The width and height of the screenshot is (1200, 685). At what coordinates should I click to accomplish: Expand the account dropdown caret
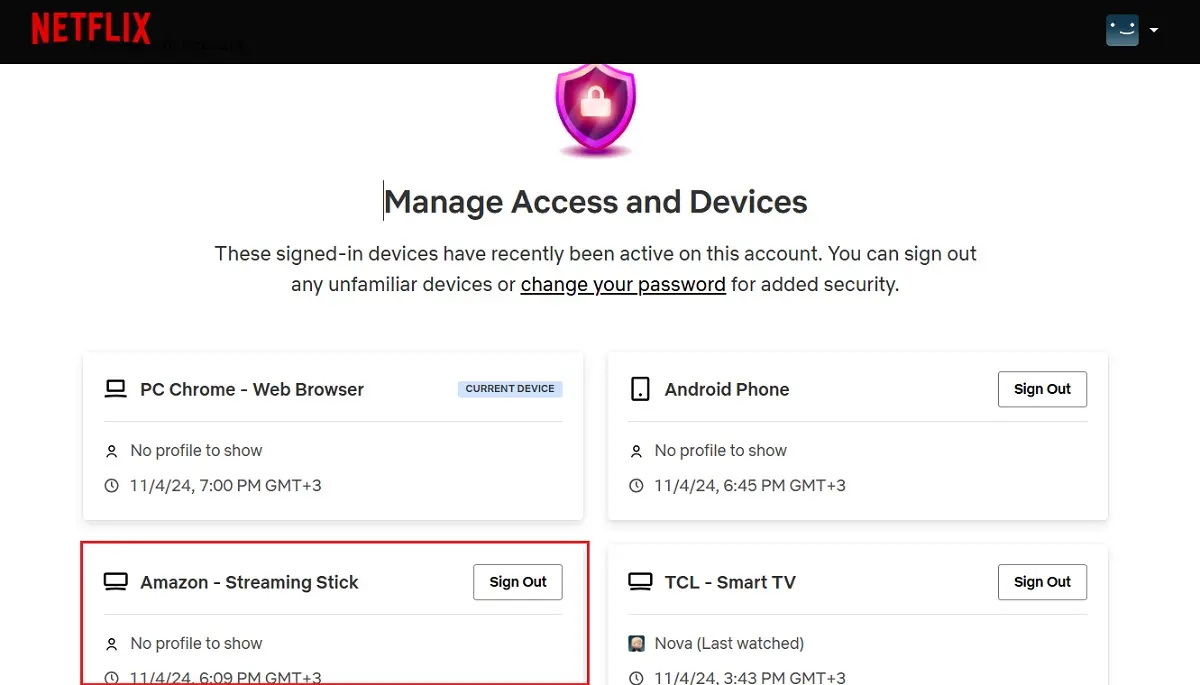[x=1154, y=30]
